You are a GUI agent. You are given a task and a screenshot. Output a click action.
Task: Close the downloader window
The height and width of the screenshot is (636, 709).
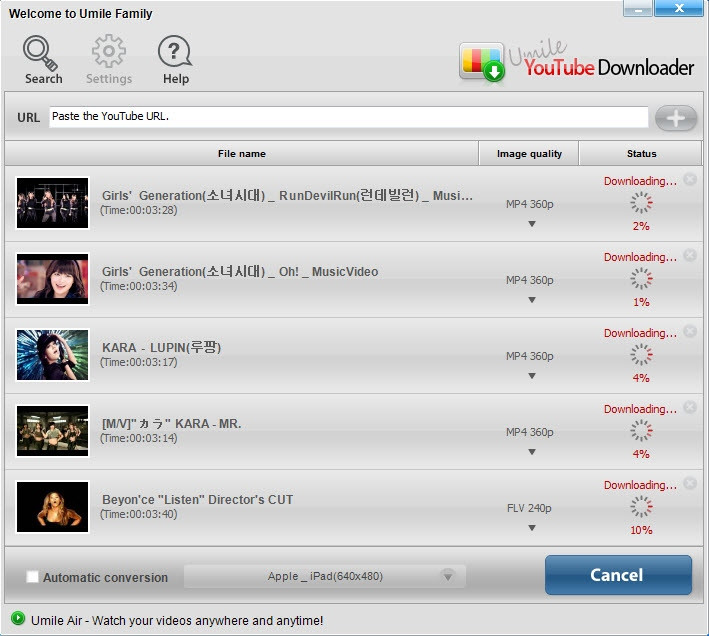click(x=679, y=8)
